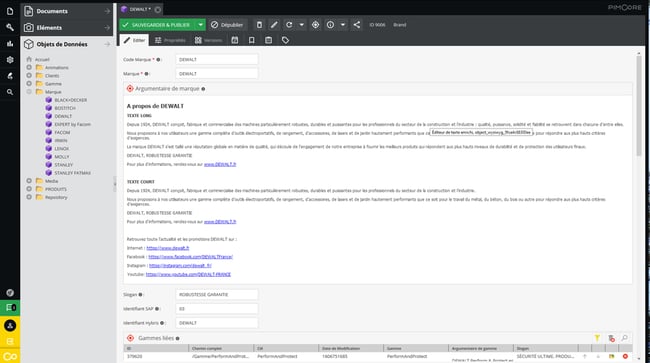Click the Dépublier button
650x363 pixels.
tap(227, 25)
